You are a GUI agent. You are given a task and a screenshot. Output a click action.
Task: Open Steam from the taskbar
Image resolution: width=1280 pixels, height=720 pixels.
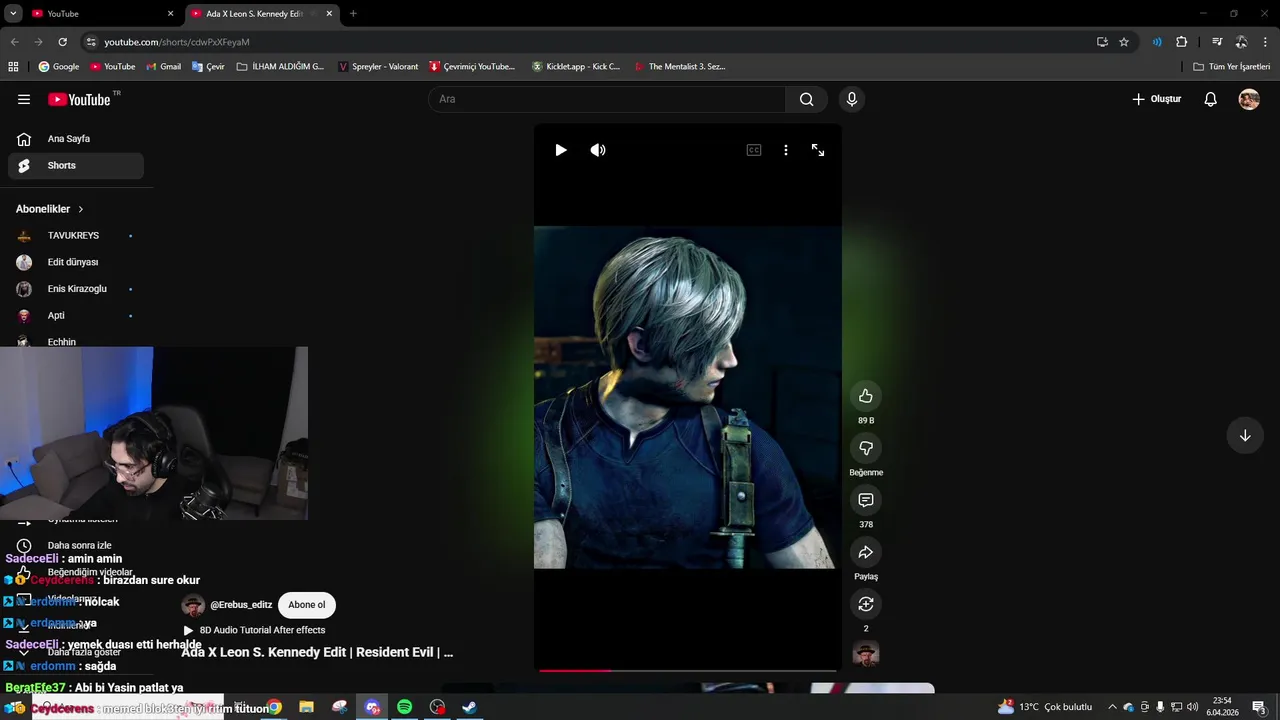pyautogui.click(x=469, y=707)
